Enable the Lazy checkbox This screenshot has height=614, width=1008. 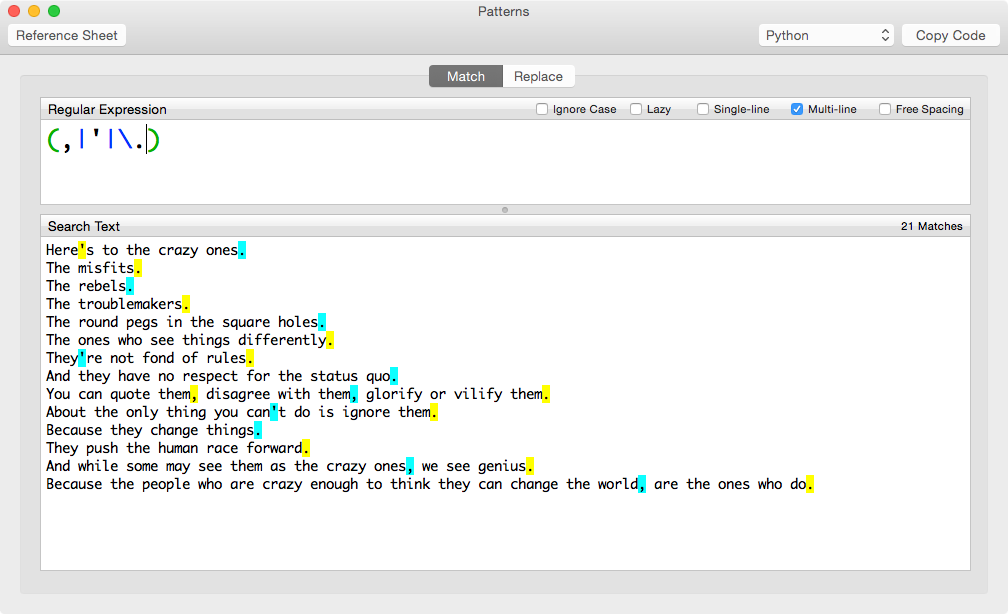pos(636,109)
